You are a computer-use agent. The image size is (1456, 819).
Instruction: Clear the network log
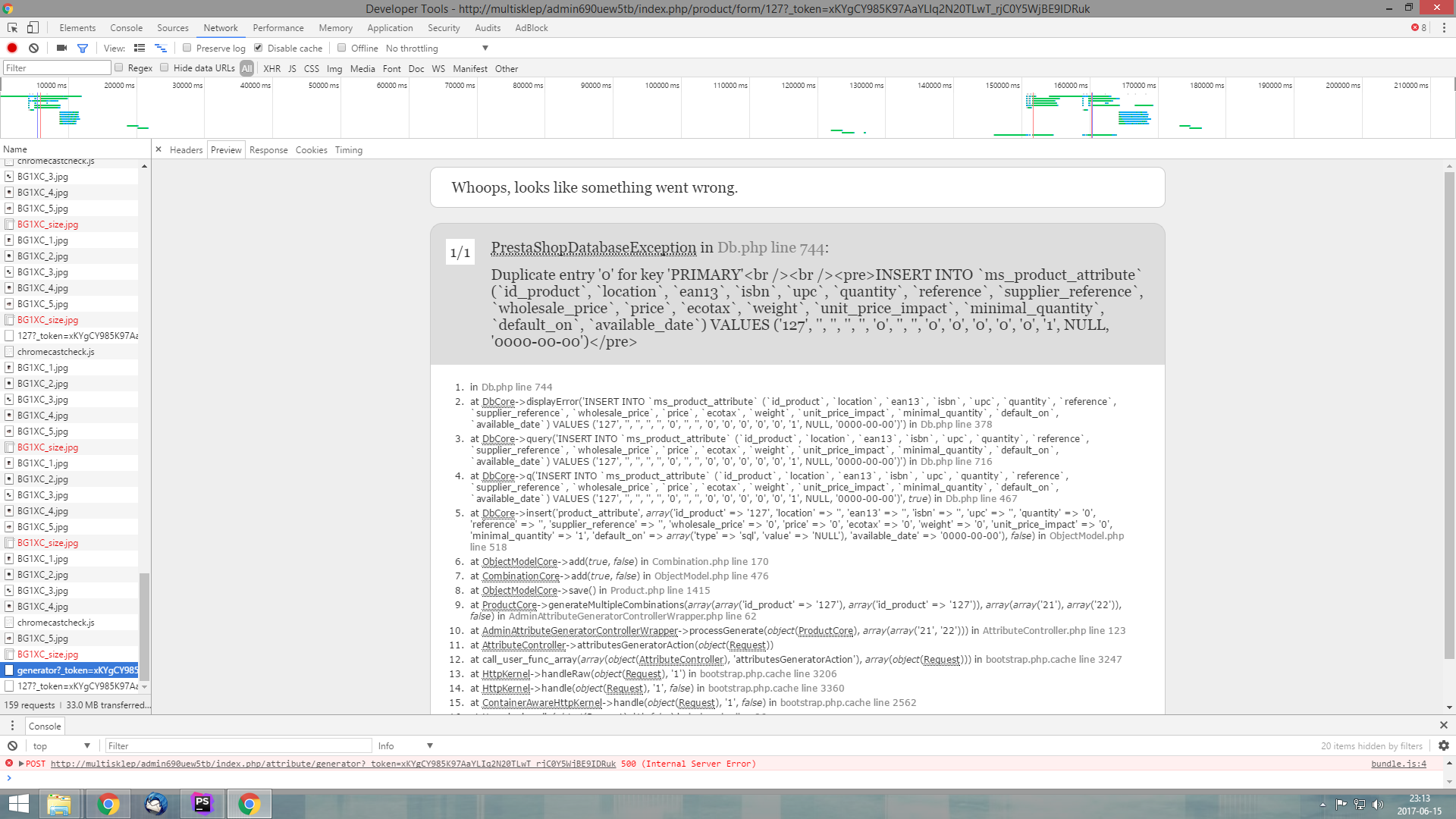(33, 49)
